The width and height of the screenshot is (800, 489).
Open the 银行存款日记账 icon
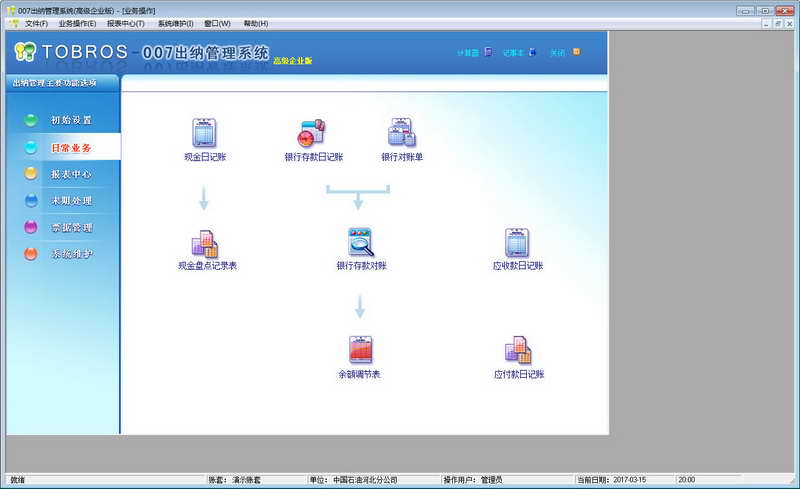coord(312,133)
